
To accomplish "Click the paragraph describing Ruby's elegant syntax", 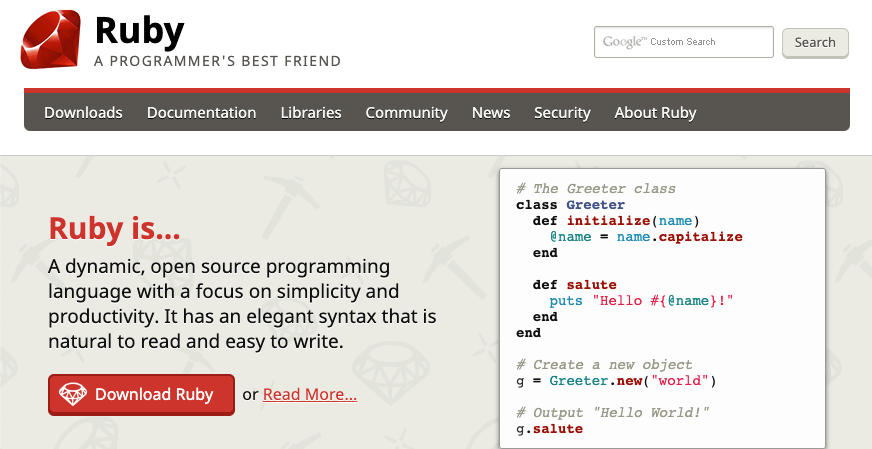I will (x=242, y=304).
